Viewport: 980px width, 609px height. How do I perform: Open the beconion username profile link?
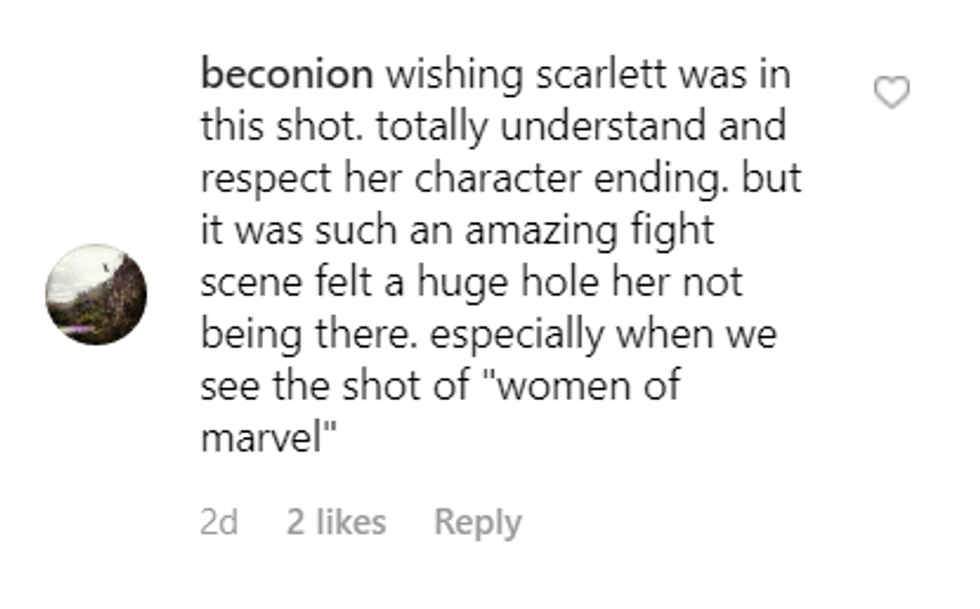tap(287, 75)
